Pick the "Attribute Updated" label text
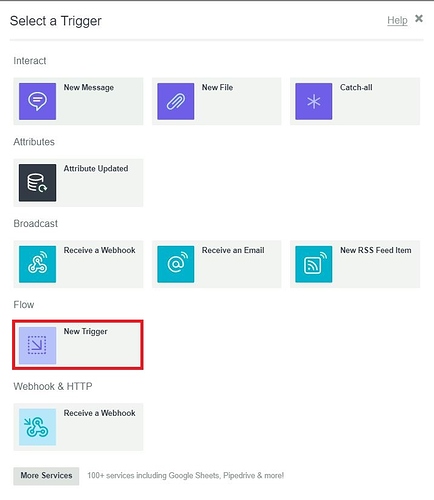Screen dimensions: 434x500 click(x=96, y=169)
